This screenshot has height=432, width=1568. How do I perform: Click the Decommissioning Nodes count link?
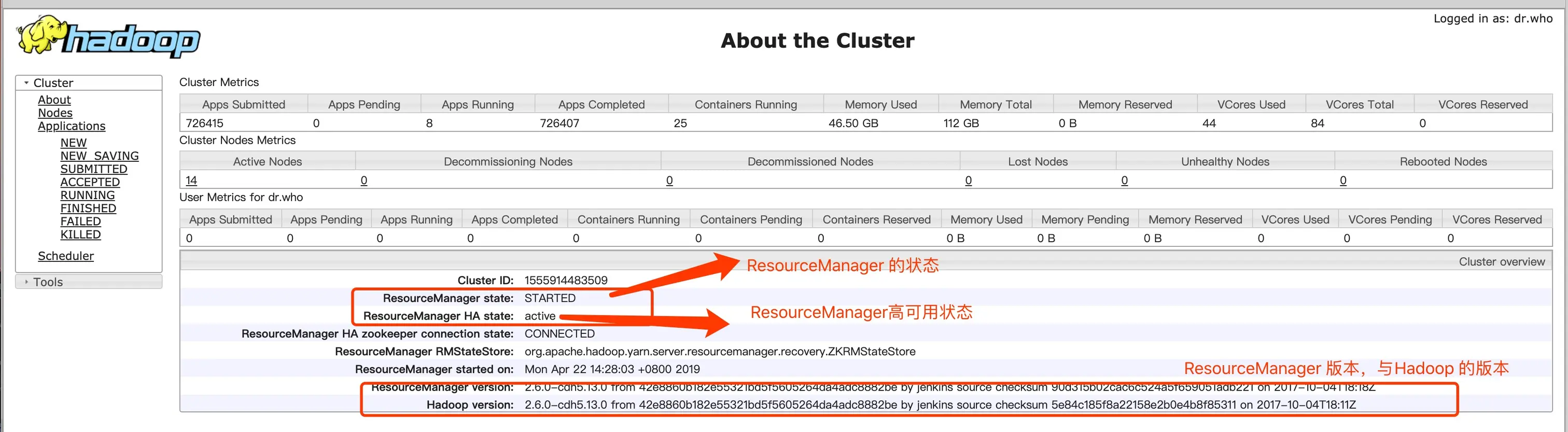(364, 180)
